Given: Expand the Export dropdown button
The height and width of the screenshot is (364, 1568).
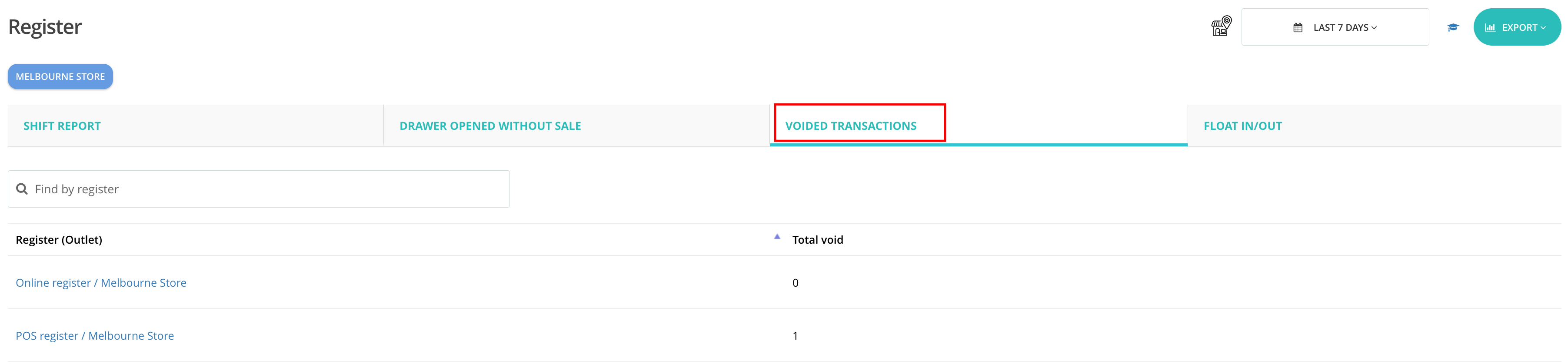Looking at the screenshot, I should (x=1517, y=27).
